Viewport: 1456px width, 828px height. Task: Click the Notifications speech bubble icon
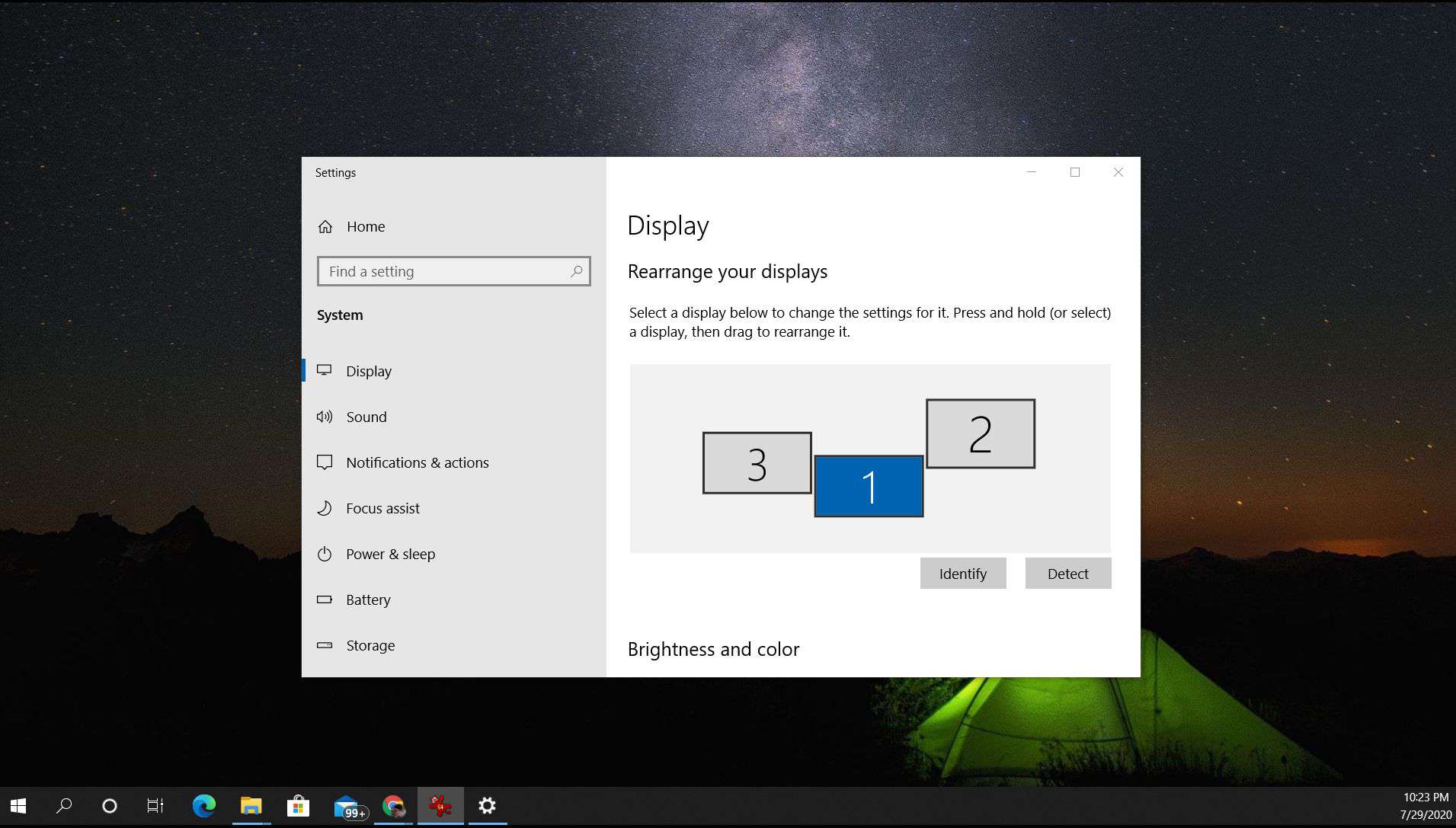325,462
